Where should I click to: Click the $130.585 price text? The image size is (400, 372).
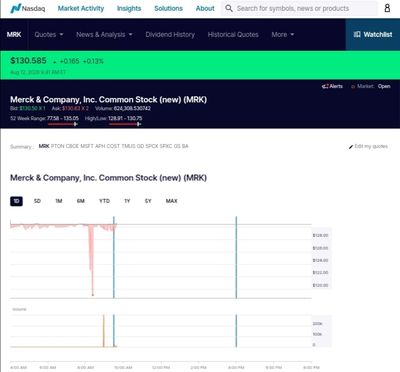28,61
